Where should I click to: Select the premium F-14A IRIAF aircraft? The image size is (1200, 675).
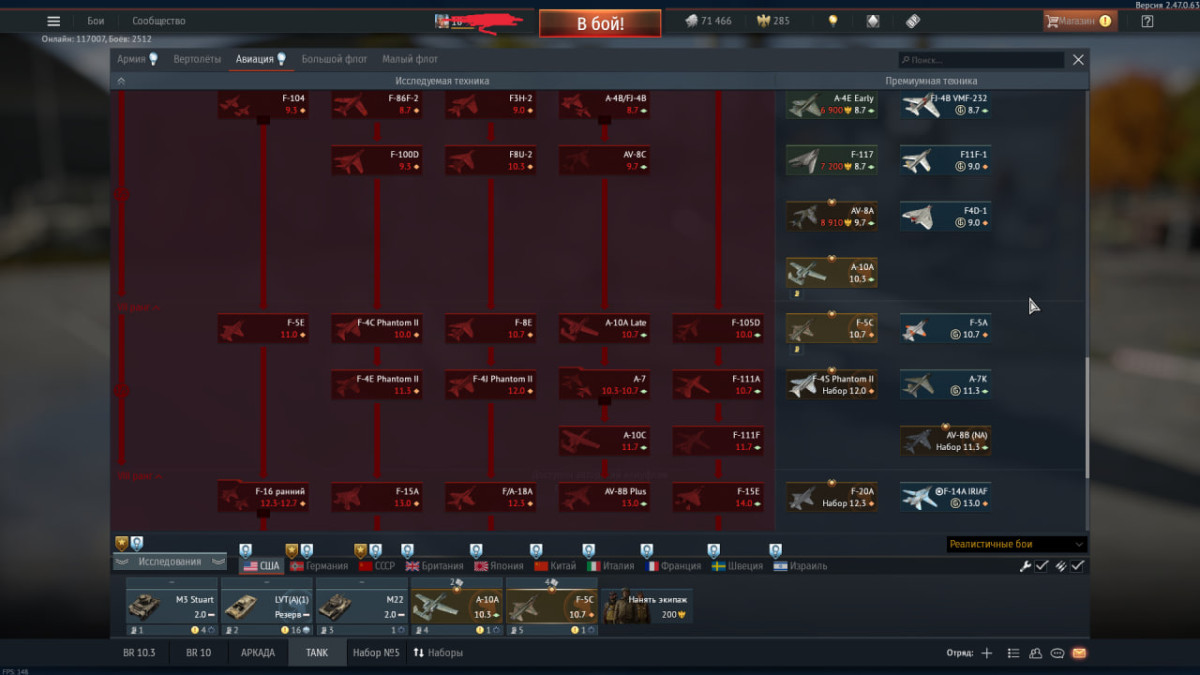pyautogui.click(x=946, y=497)
